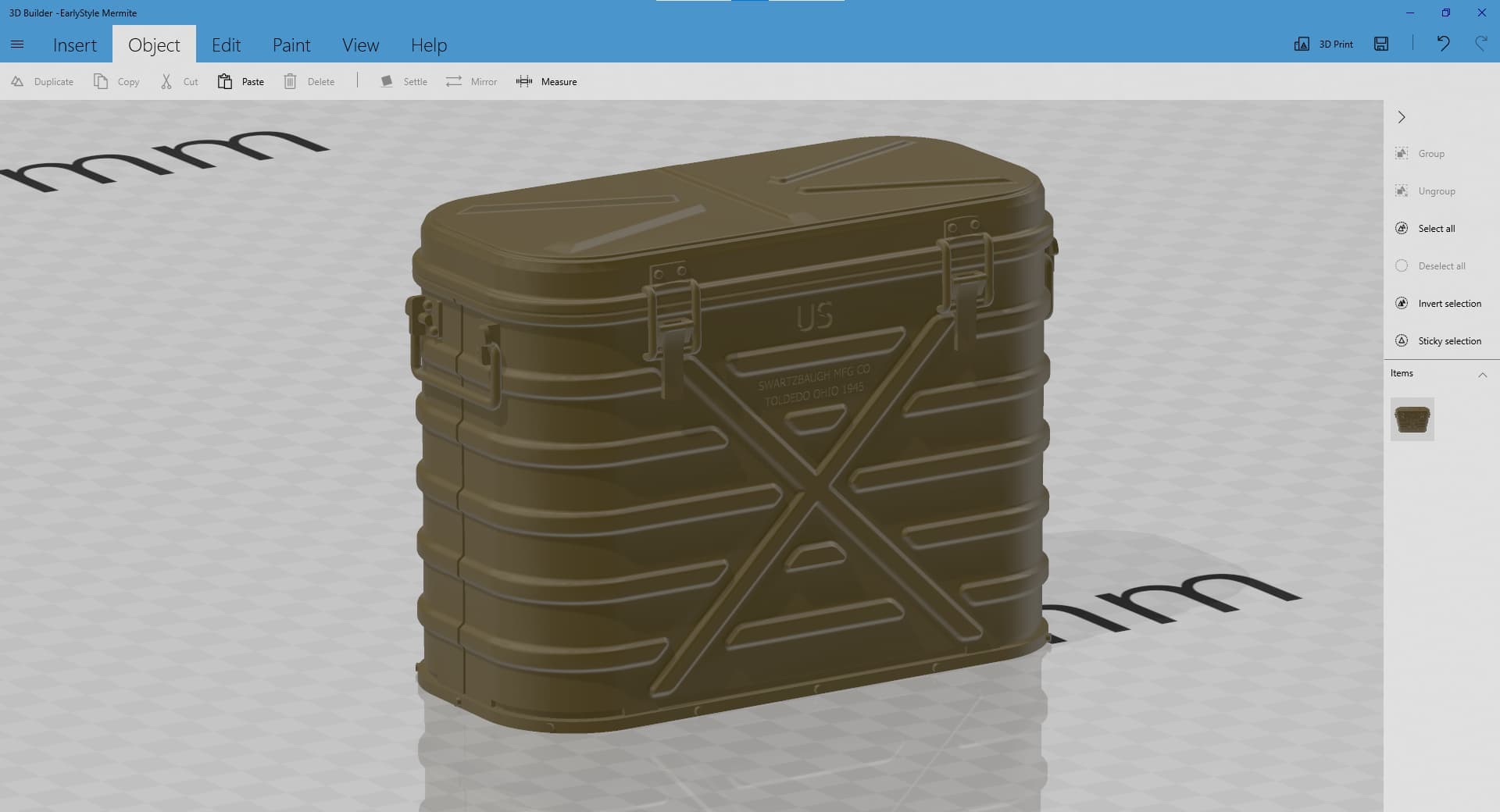Click the Delete trash icon

[x=290, y=81]
